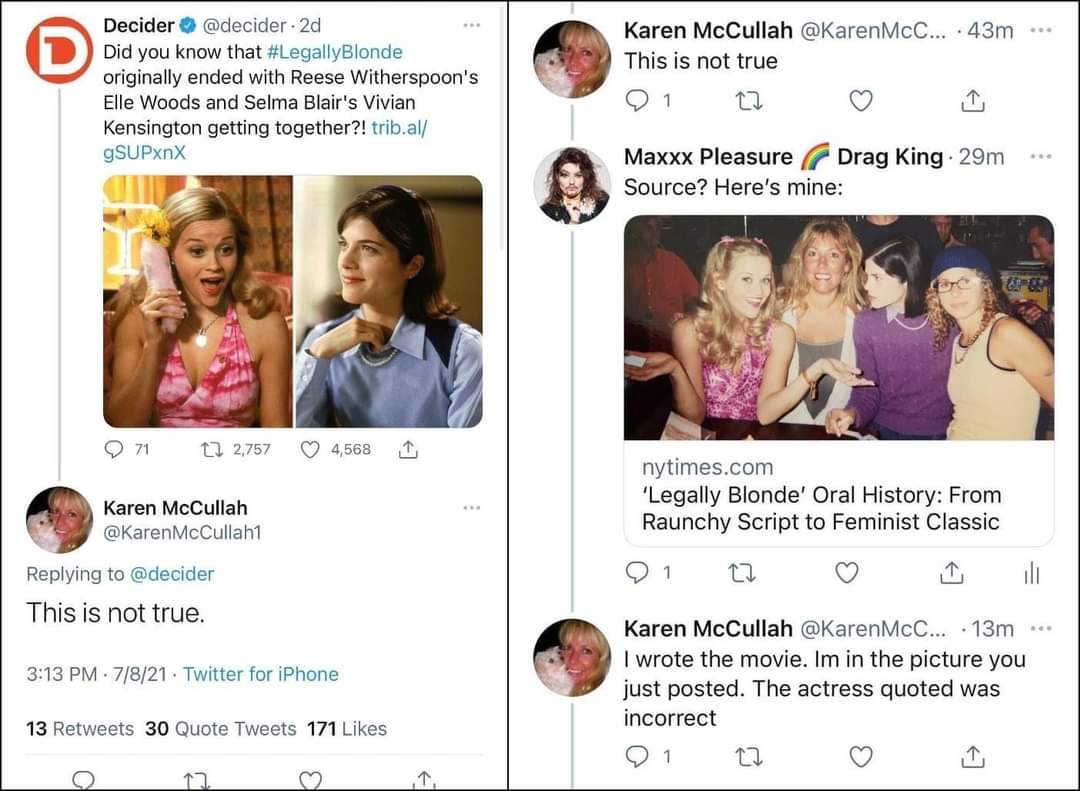Image resolution: width=1080 pixels, height=791 pixels.
Task: Like the Decider tweet with 4,568 likes
Action: click(311, 450)
